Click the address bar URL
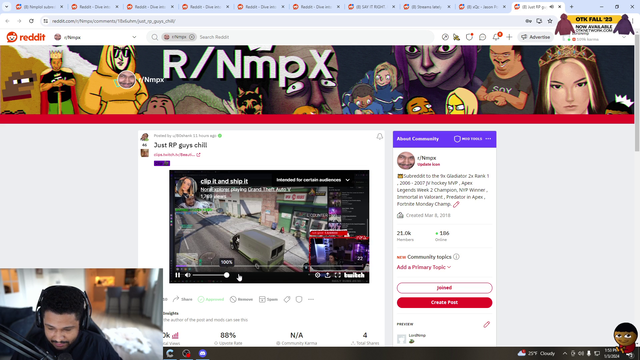 pyautogui.click(x=114, y=21)
